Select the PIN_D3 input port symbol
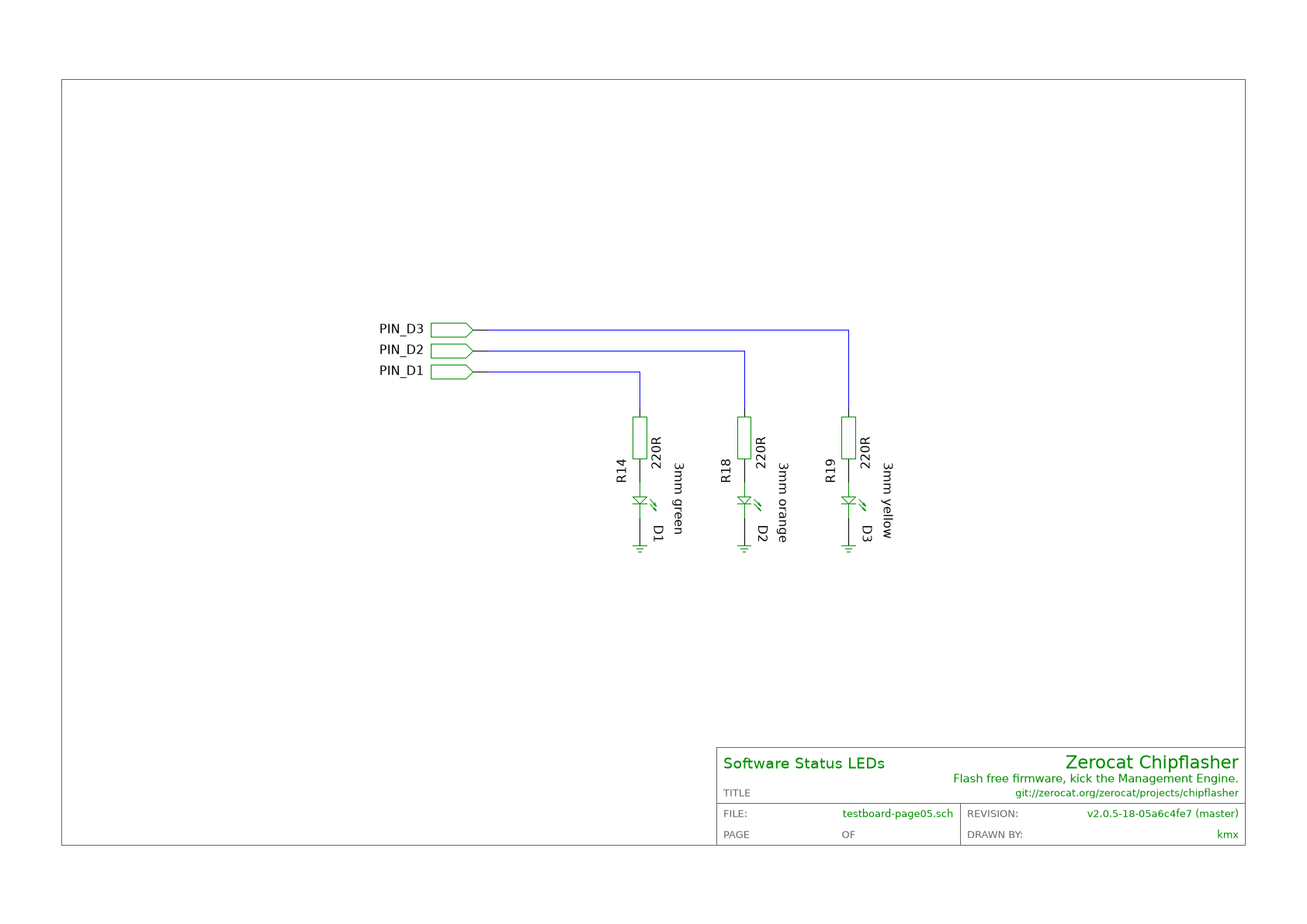The width and height of the screenshot is (1307, 924). [x=452, y=330]
